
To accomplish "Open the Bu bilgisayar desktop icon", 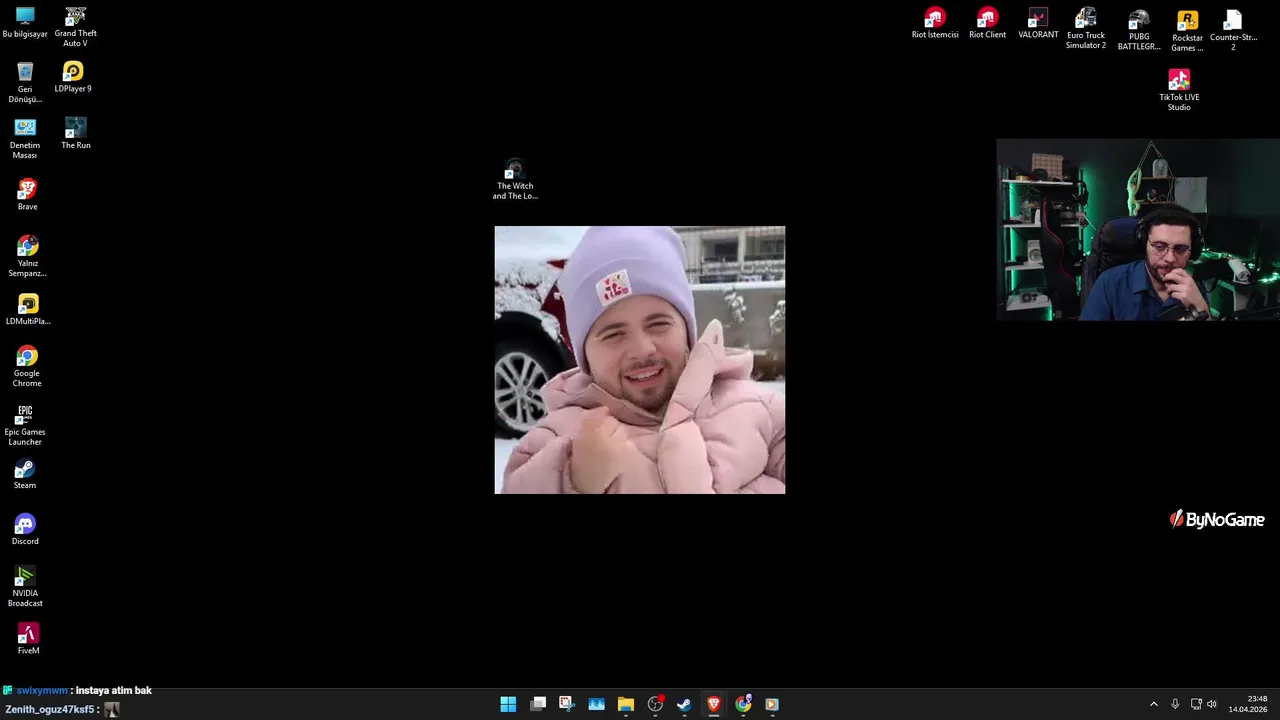I will (x=25, y=23).
